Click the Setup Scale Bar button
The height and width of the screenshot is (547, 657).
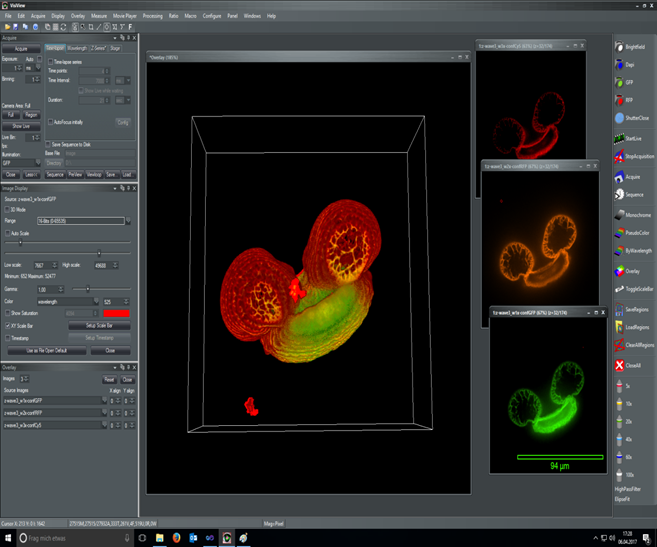[106, 326]
